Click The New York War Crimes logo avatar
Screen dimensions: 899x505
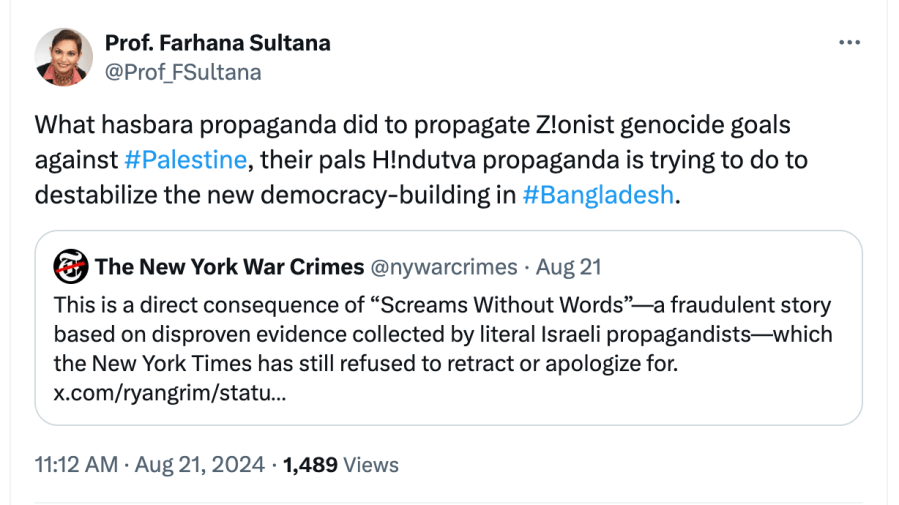pos(69,267)
